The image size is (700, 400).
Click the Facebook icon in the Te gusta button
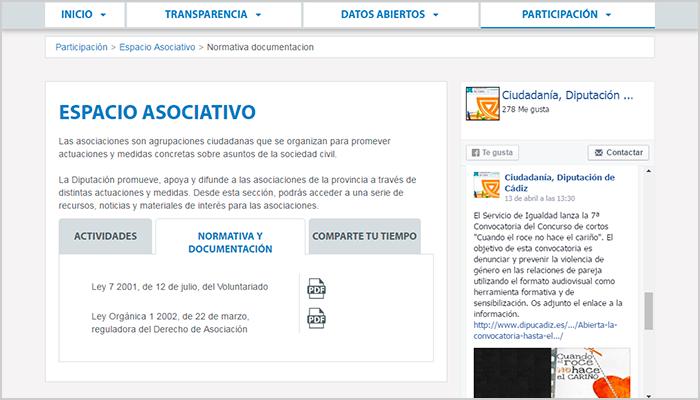click(x=475, y=153)
